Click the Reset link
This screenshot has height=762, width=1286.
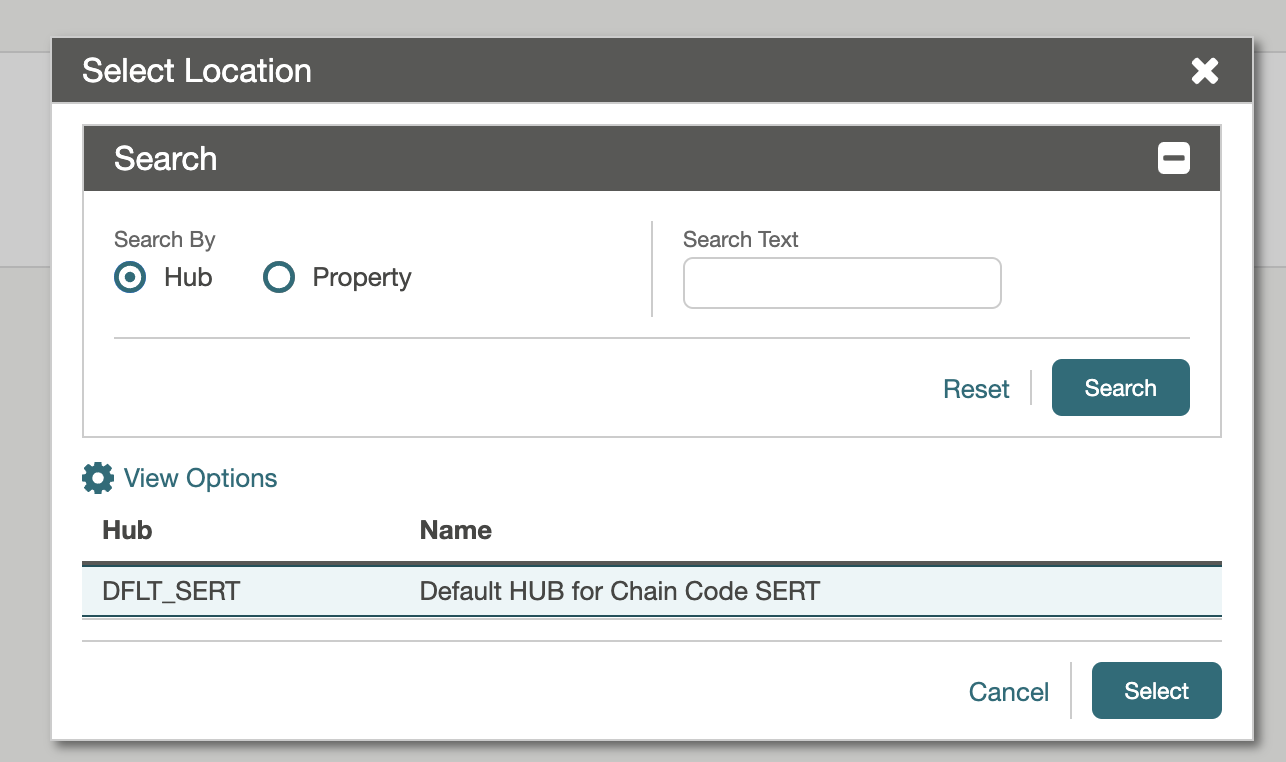click(x=976, y=389)
